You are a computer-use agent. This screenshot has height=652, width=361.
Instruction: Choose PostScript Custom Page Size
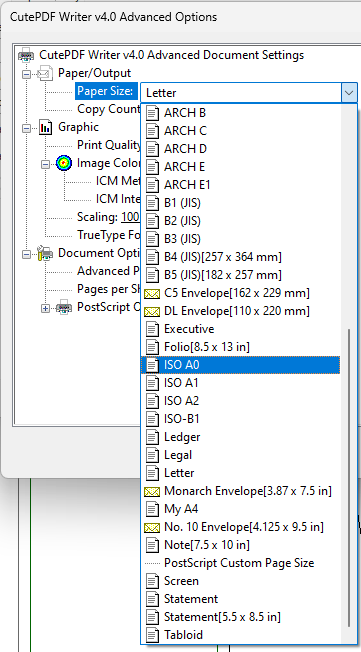click(x=240, y=563)
